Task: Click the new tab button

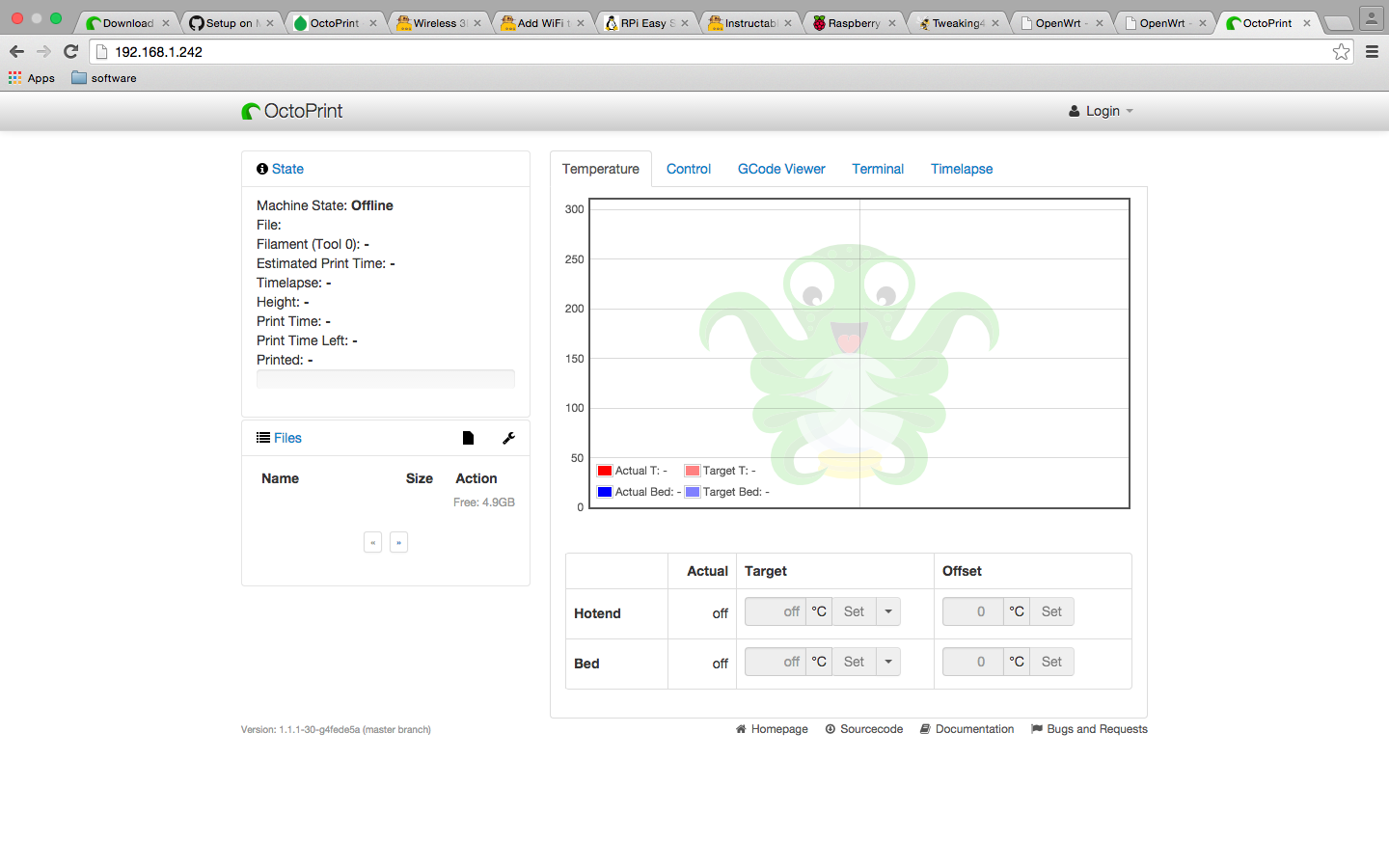Action: (x=1338, y=23)
